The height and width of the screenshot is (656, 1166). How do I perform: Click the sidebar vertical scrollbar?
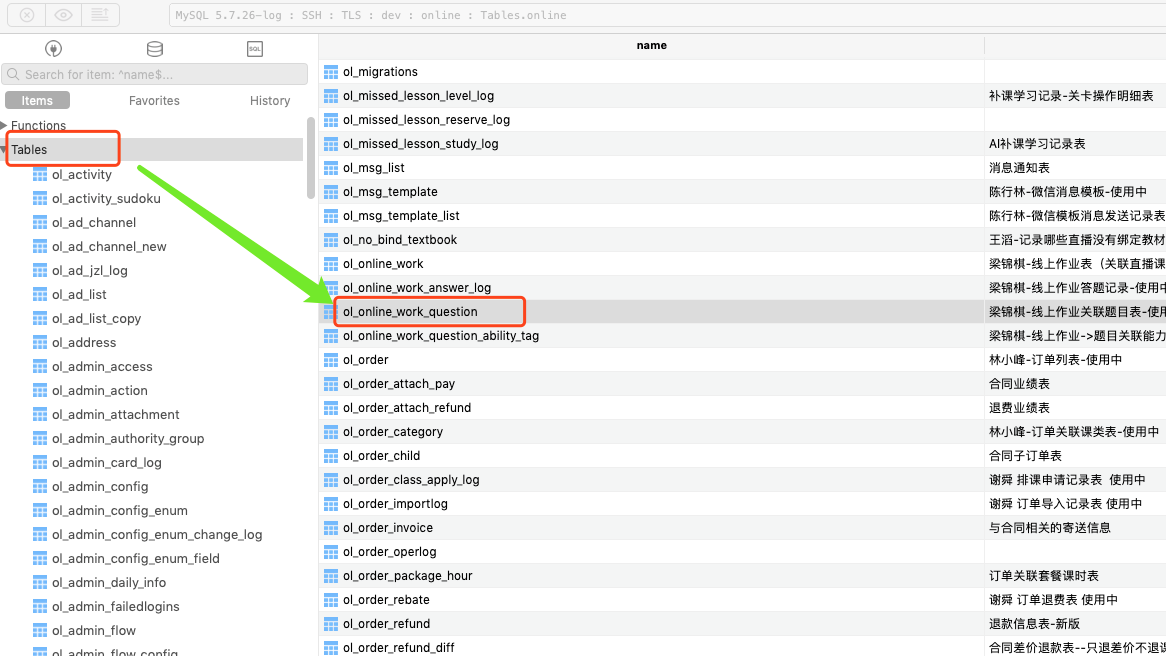[x=311, y=158]
